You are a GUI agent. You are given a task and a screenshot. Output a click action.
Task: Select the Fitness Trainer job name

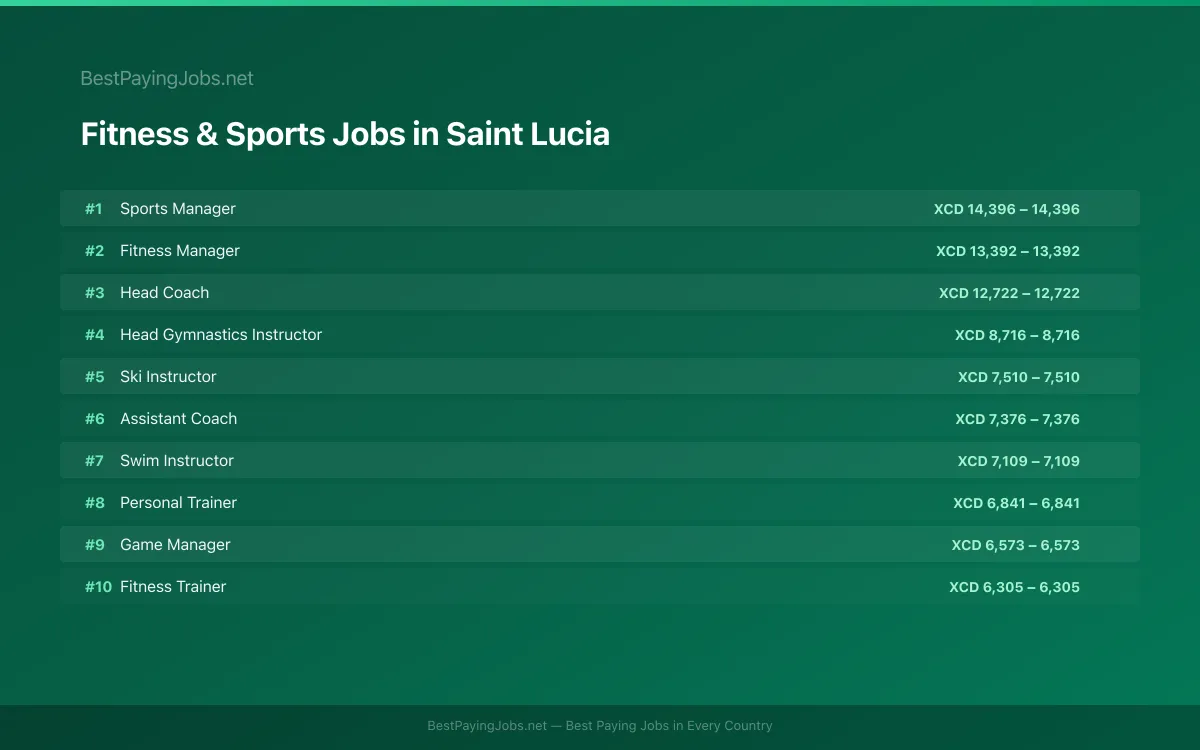tap(173, 587)
